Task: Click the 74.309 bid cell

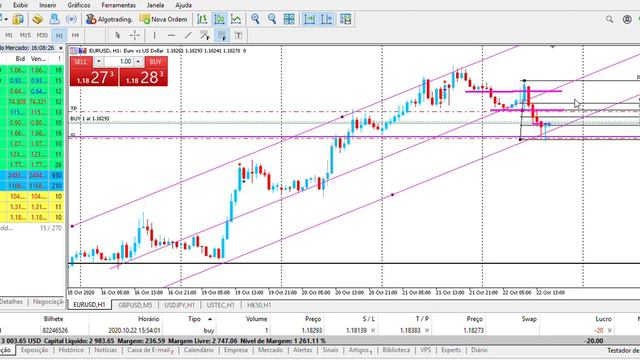Action: tap(17, 102)
